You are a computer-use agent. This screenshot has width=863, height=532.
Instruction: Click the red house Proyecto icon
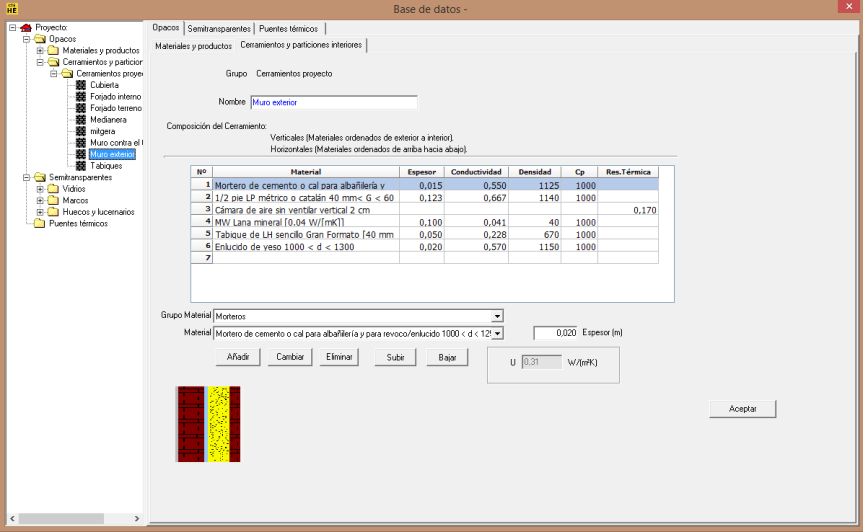pyautogui.click(x=25, y=27)
